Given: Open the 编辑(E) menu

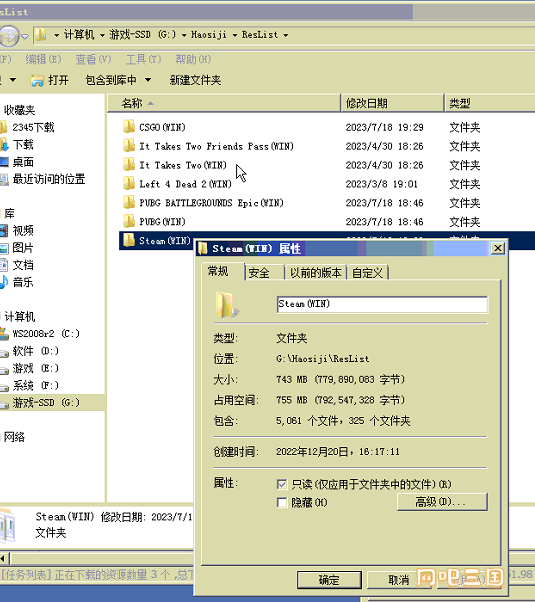Looking at the screenshot, I should coord(43,59).
